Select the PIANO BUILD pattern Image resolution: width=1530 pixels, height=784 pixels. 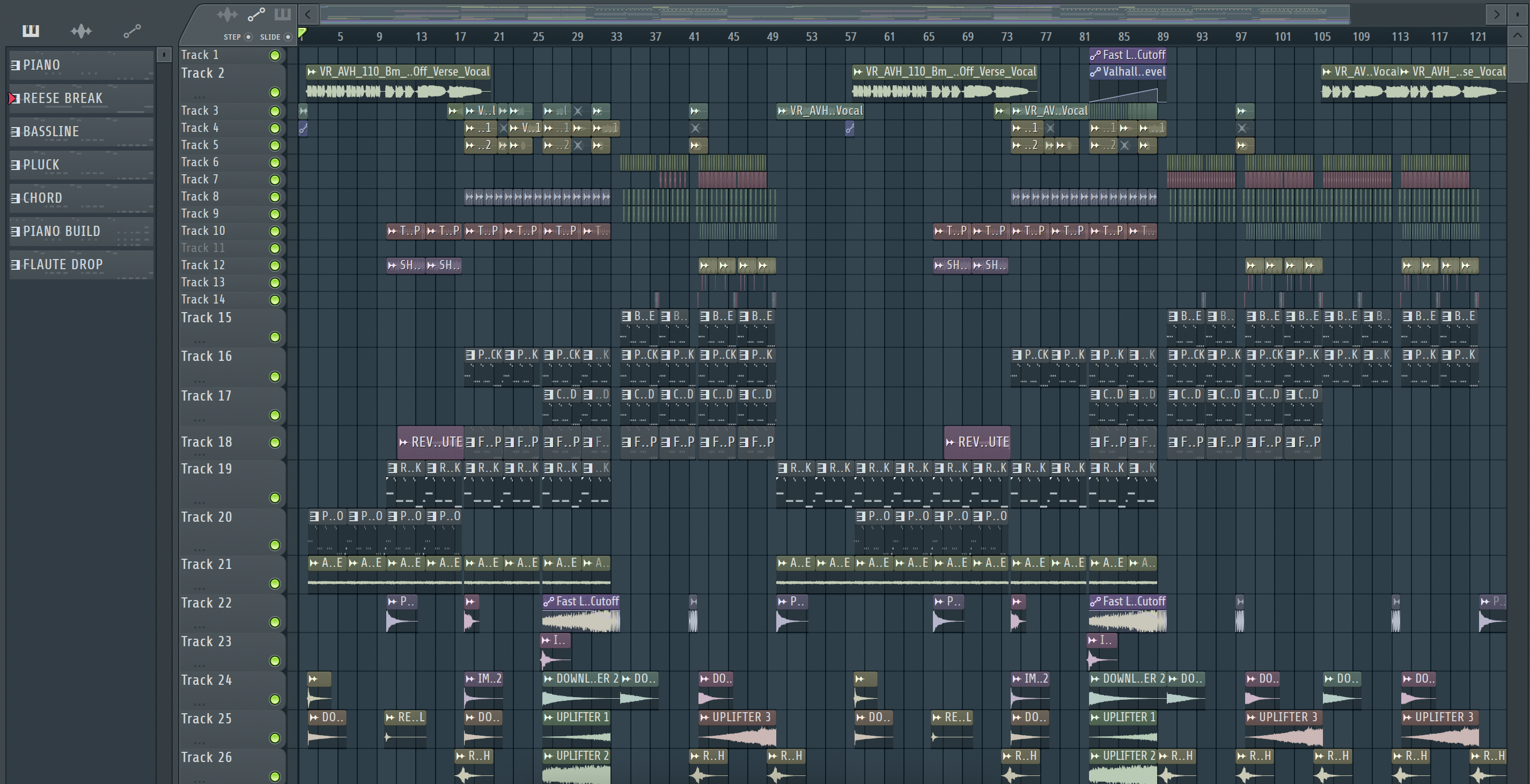click(82, 231)
